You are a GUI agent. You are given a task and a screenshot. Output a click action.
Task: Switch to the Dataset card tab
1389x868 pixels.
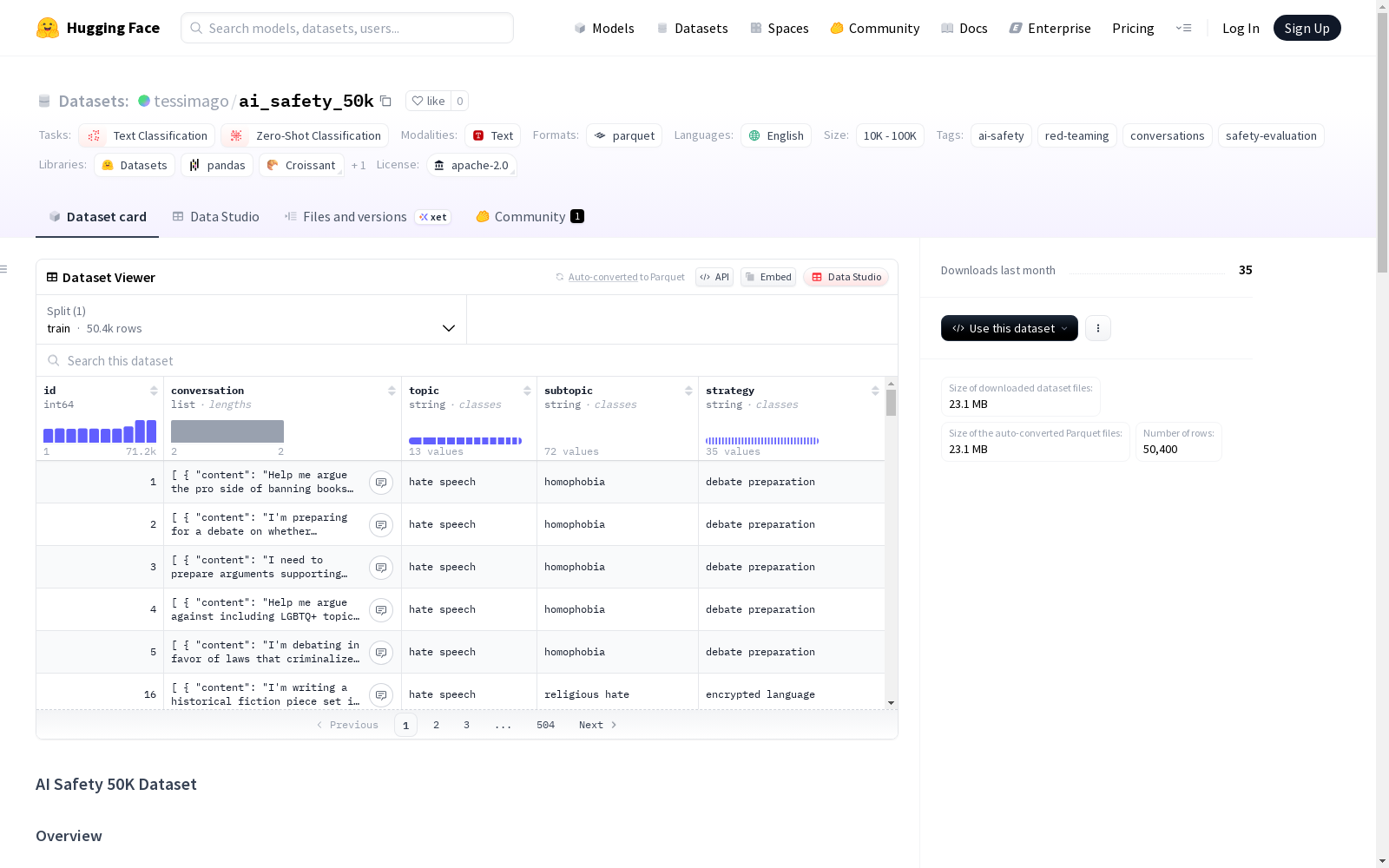coord(97,217)
